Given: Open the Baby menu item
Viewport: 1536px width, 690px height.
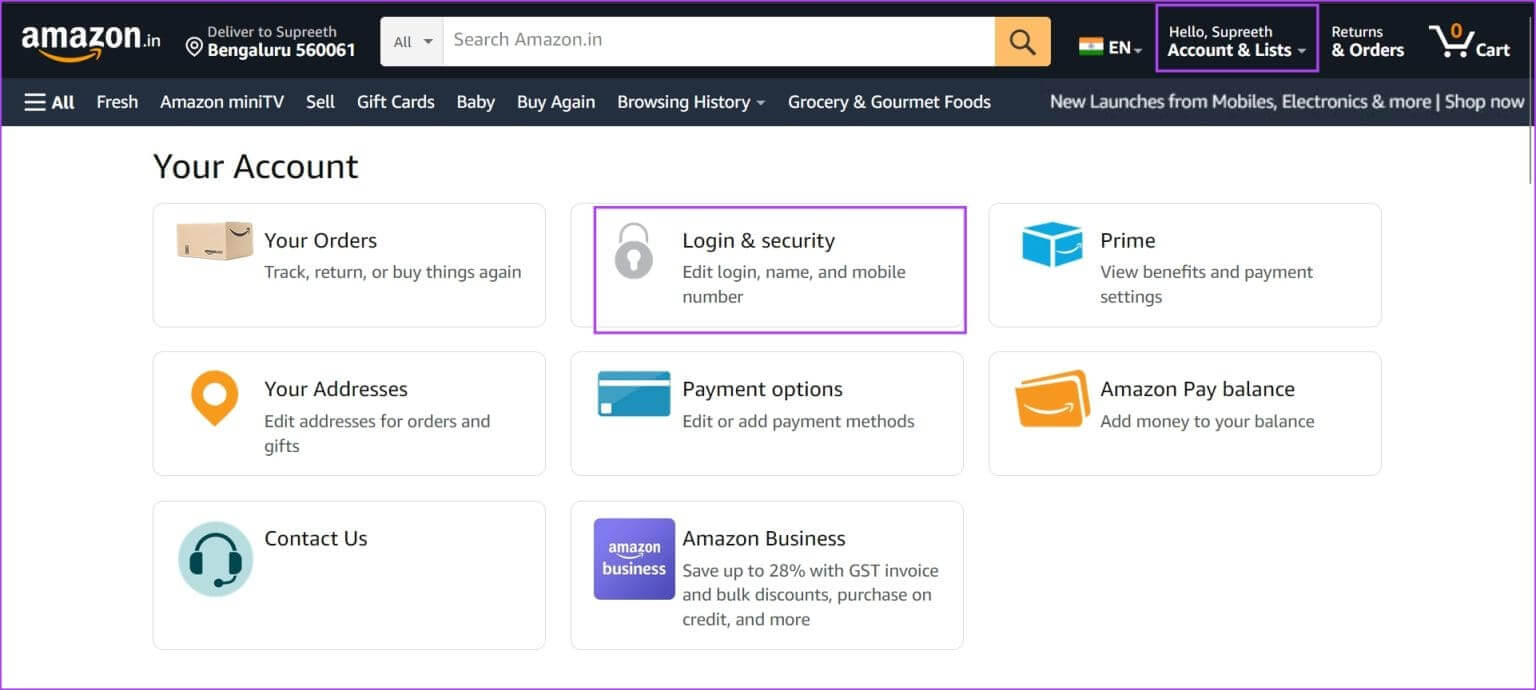Looking at the screenshot, I should (x=476, y=102).
